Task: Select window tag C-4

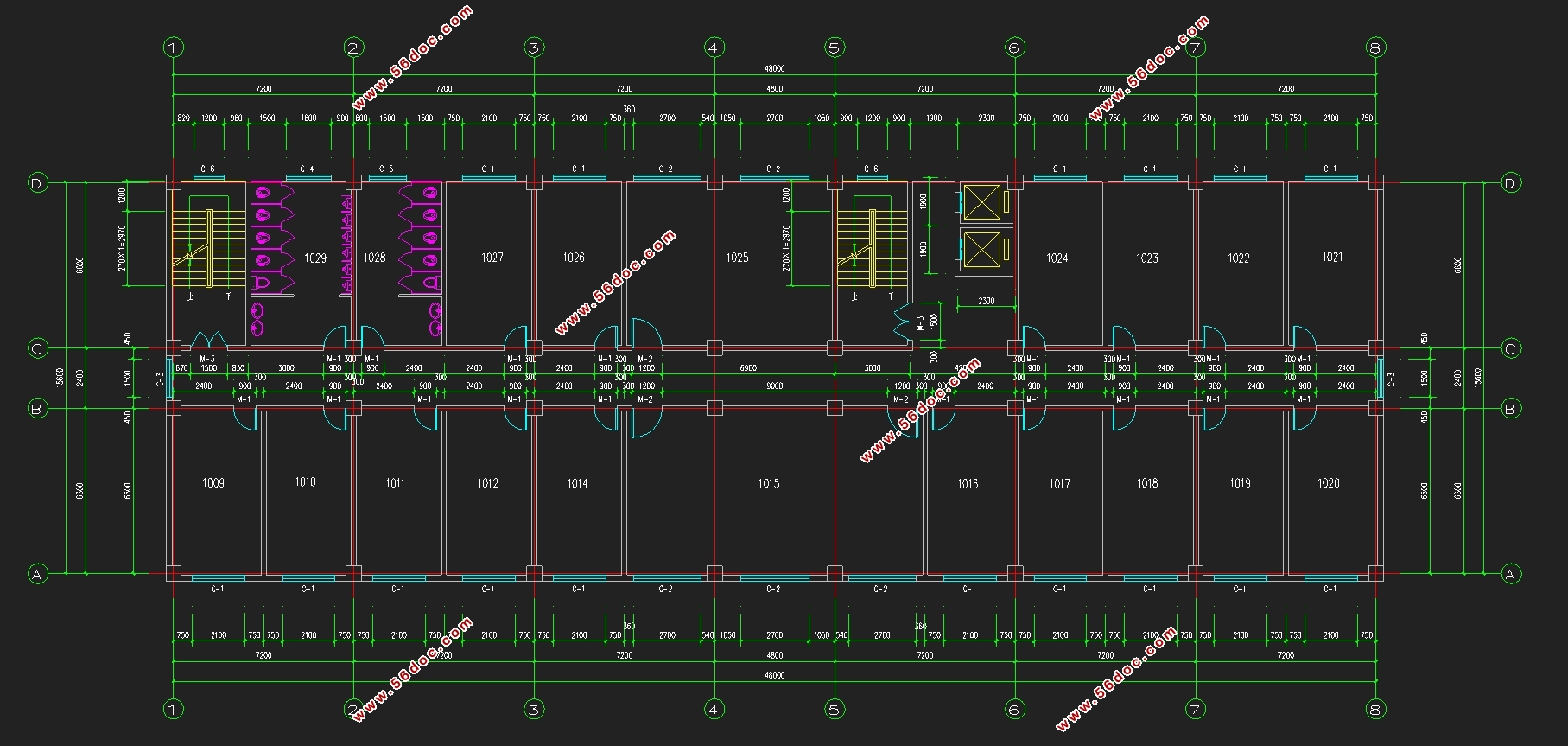Action: 307,169
